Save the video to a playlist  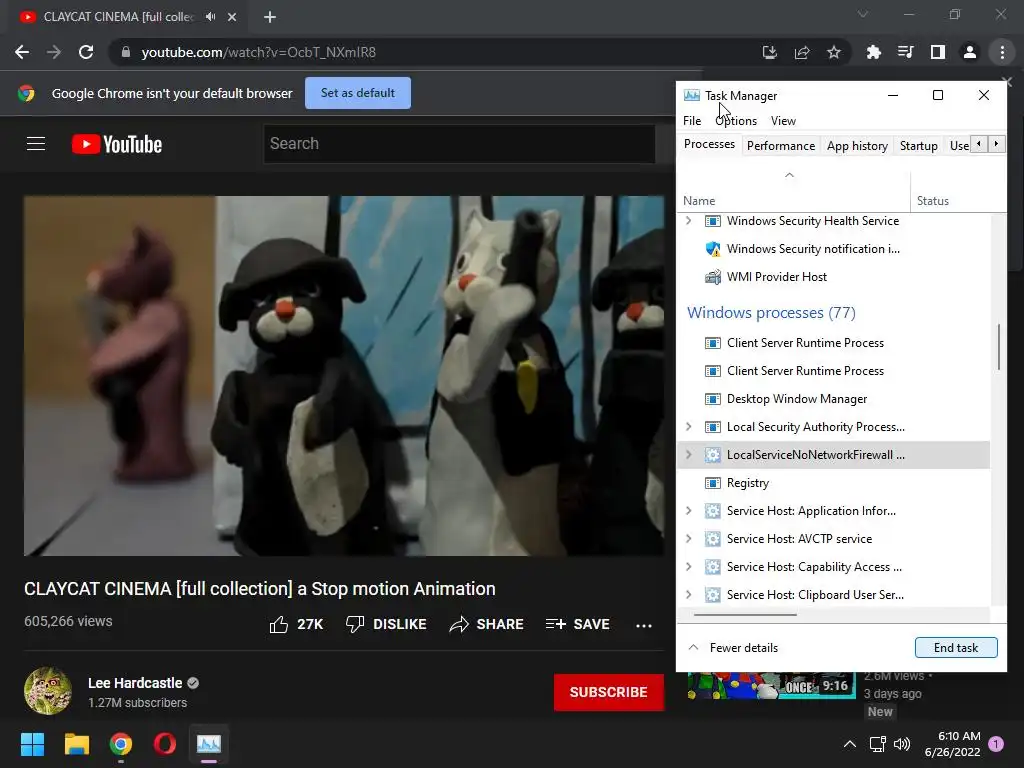point(577,624)
